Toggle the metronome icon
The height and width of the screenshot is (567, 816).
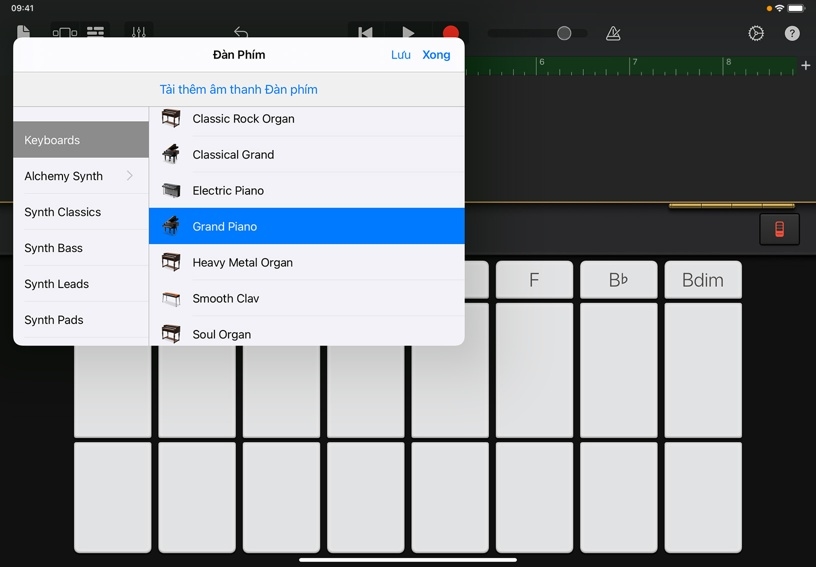(x=613, y=33)
